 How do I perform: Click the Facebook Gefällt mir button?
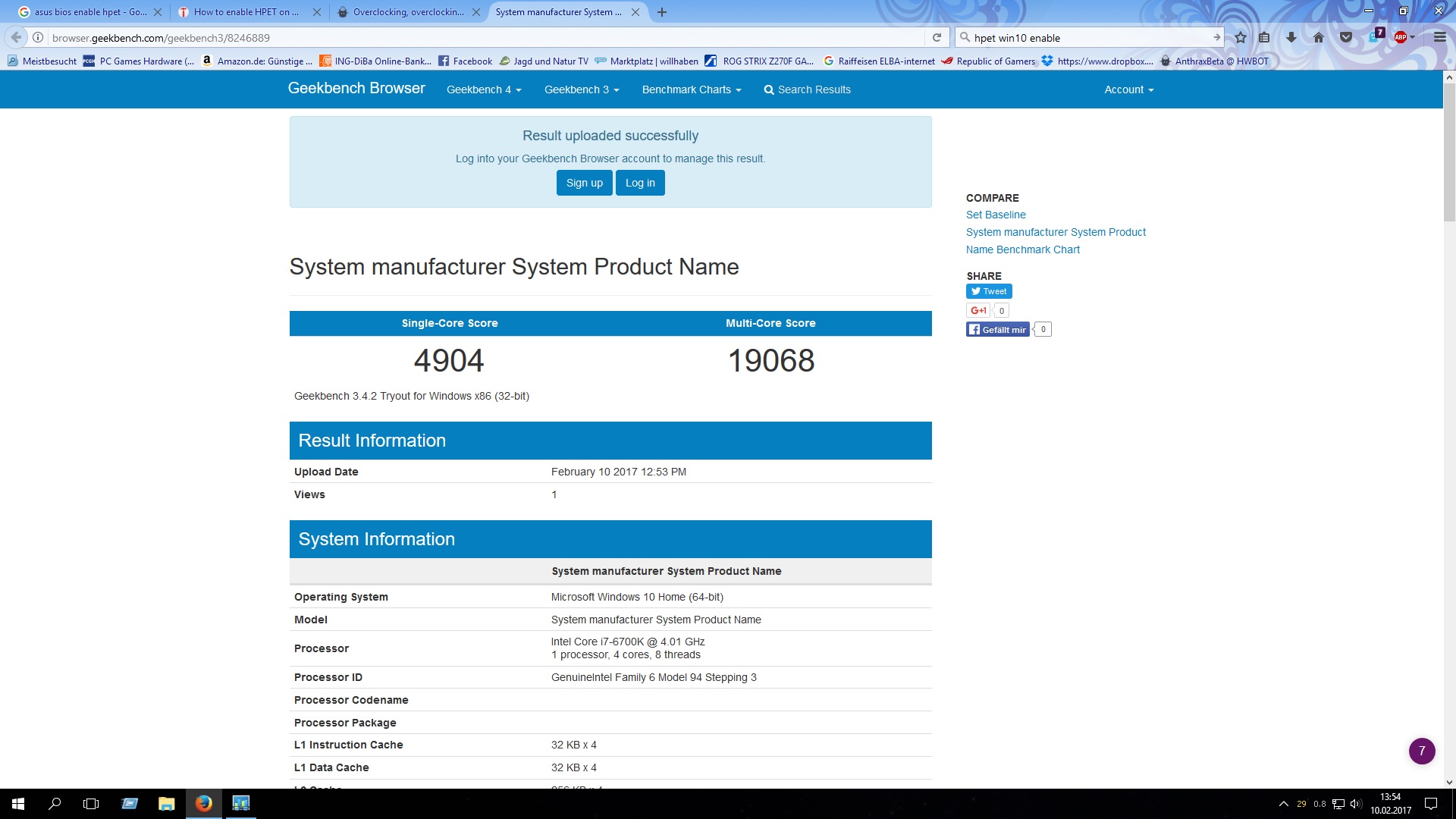(x=998, y=329)
